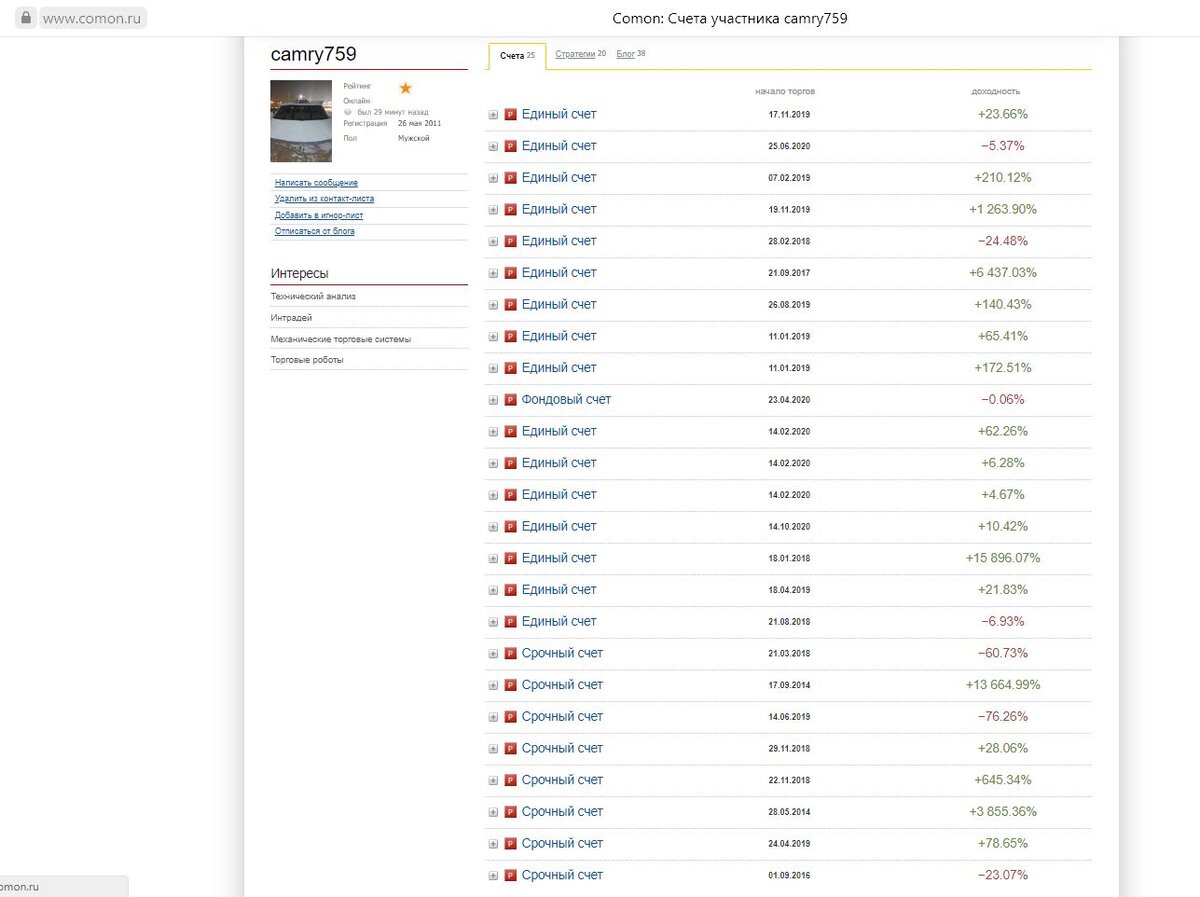Image resolution: width=1200 pixels, height=897 pixels.
Task: Click the Написать сообщение link
Action: [316, 183]
